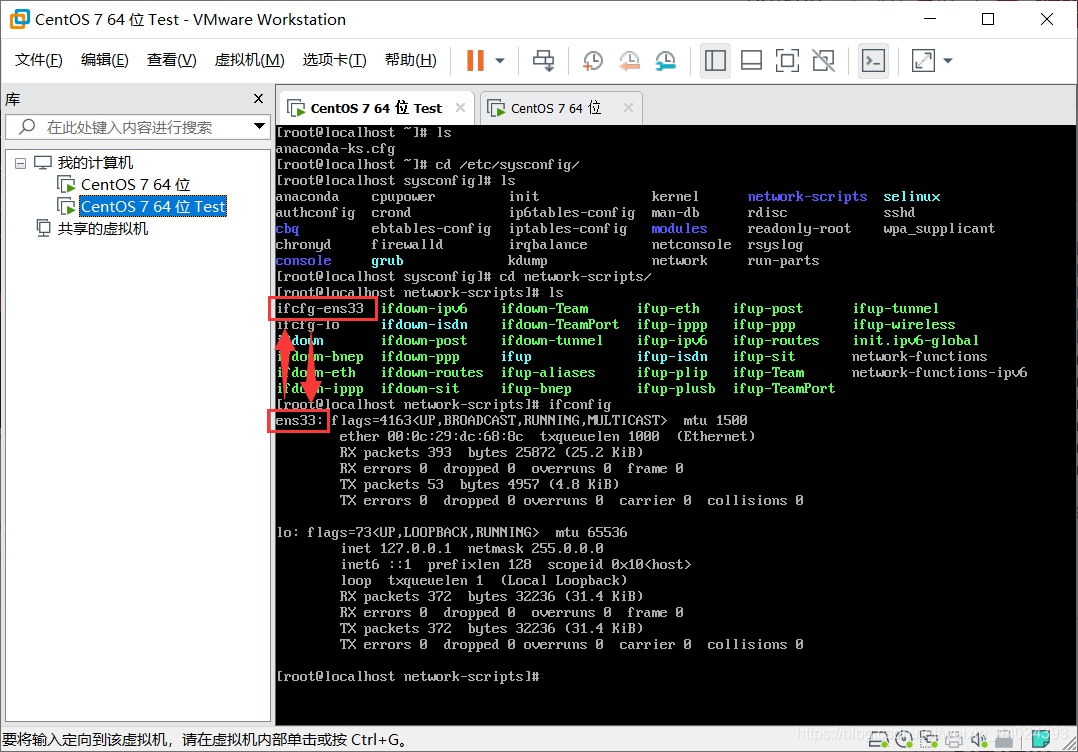Open the stretch guest dropdown arrow
The height and width of the screenshot is (752, 1078).
click(x=948, y=60)
